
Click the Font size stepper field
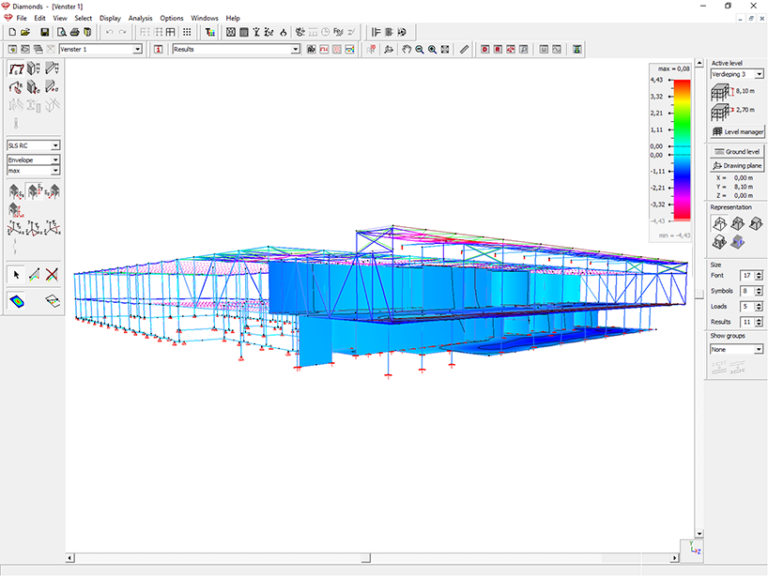coord(745,275)
